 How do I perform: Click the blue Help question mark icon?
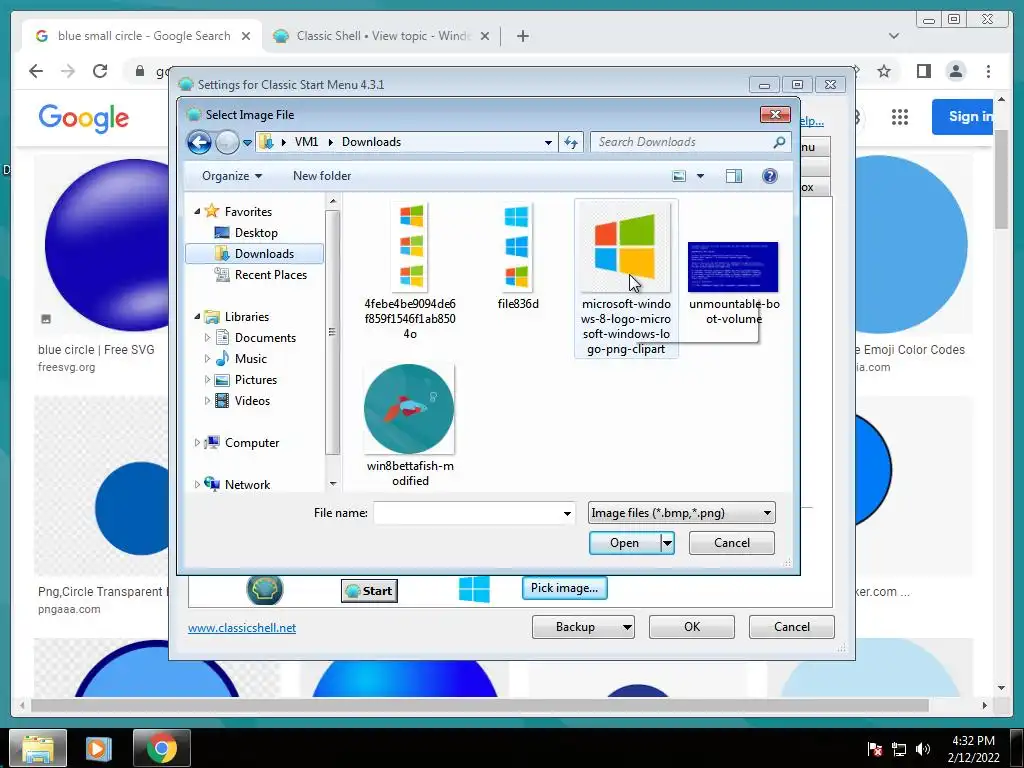(770, 176)
